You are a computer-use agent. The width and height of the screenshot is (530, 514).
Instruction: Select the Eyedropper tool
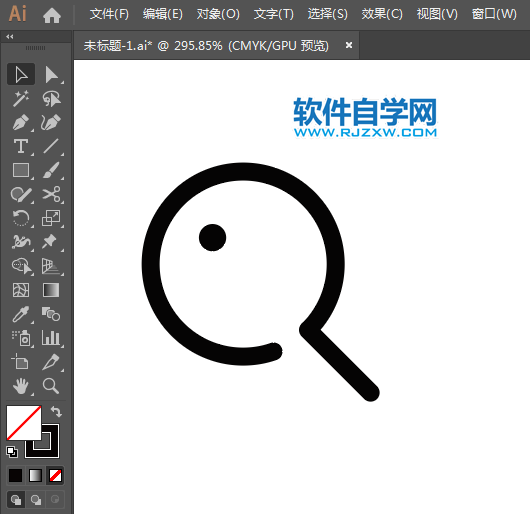tap(21, 314)
